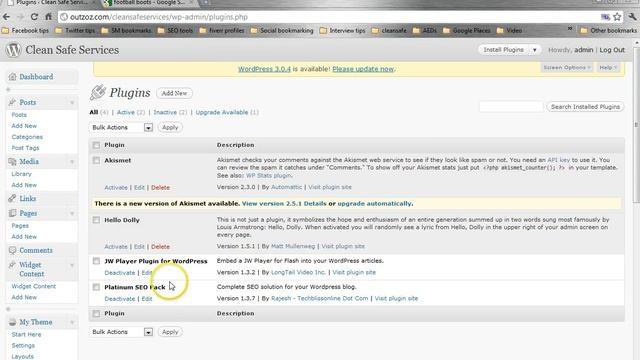Click Activate under the Akismet plugin
640x360 pixels.
point(116,188)
